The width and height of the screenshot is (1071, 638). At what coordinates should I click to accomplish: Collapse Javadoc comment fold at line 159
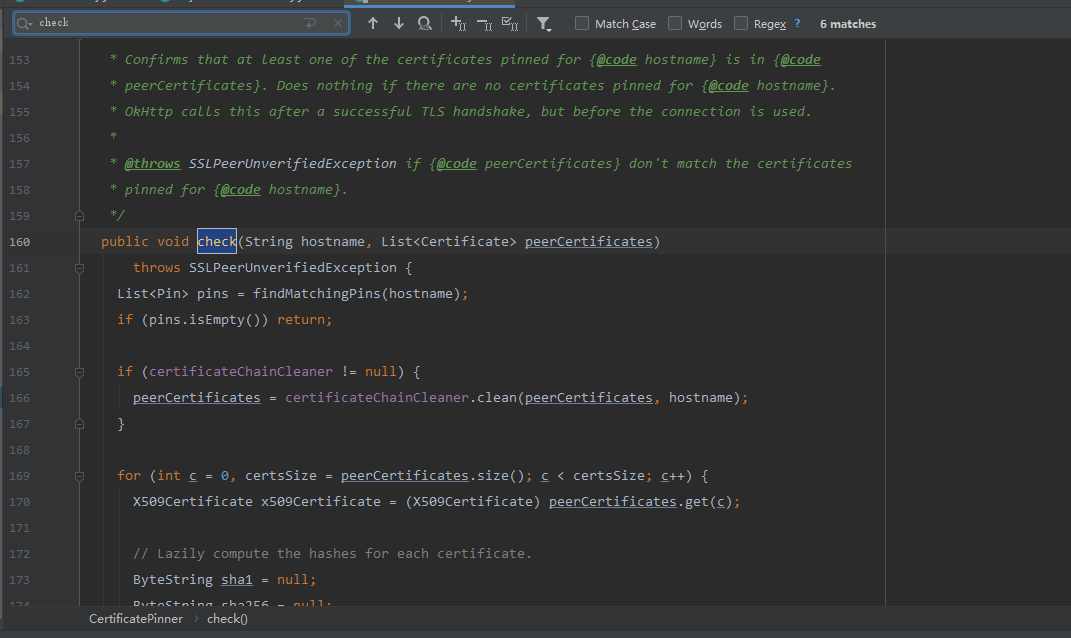point(79,216)
